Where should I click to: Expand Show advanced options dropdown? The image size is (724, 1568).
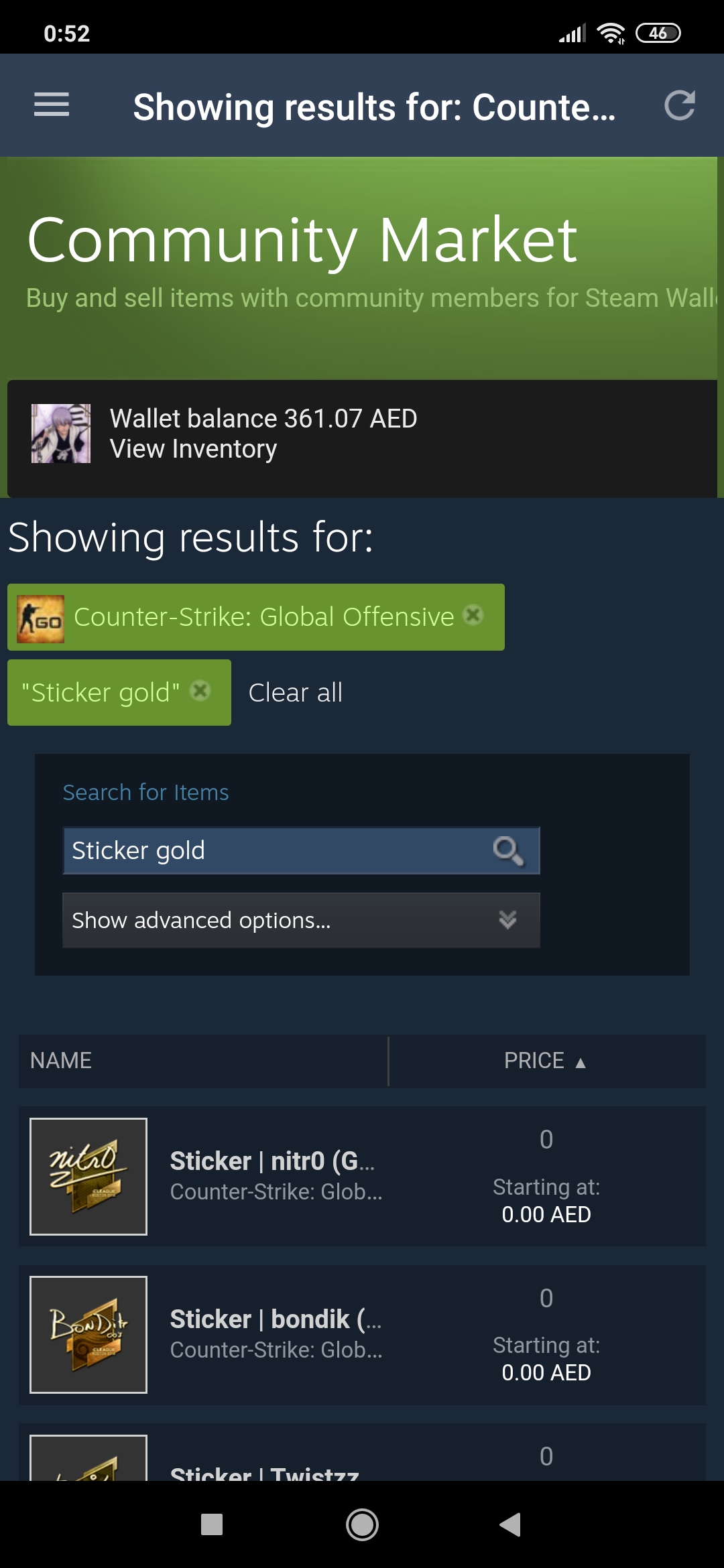click(301, 920)
